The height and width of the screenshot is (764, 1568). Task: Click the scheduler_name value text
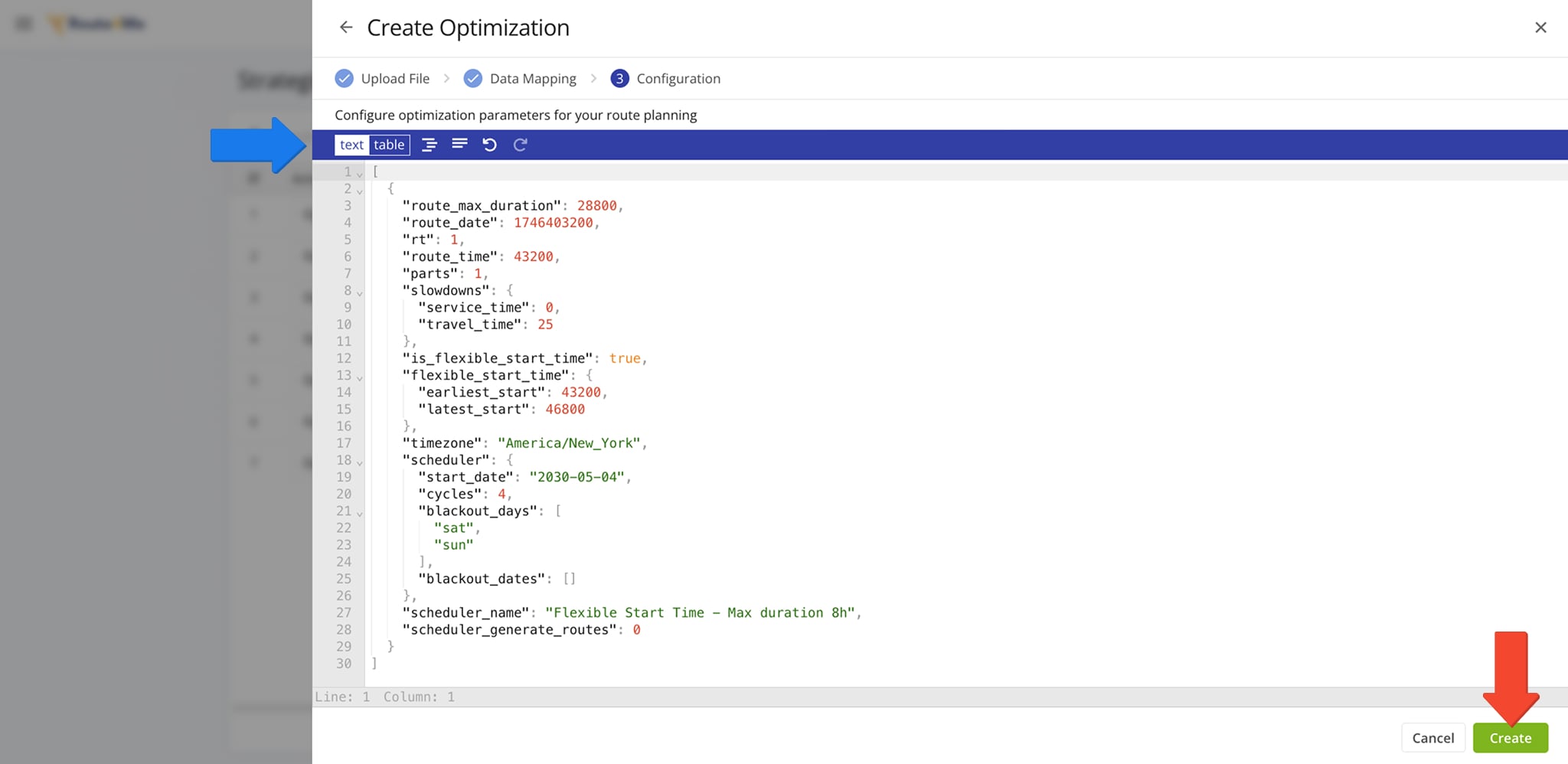(x=700, y=612)
